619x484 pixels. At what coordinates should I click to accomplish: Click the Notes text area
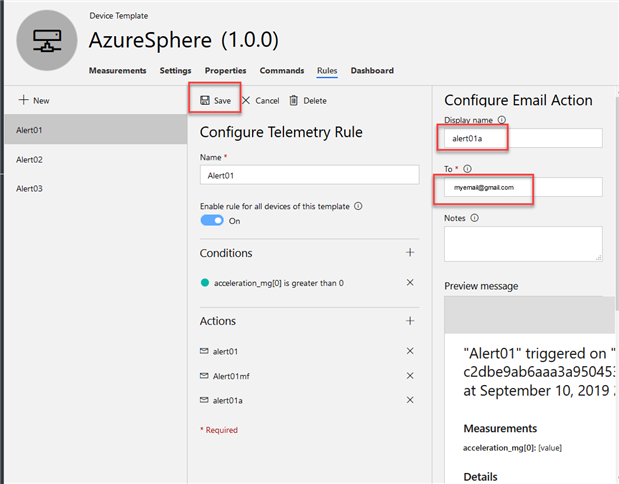click(x=523, y=244)
